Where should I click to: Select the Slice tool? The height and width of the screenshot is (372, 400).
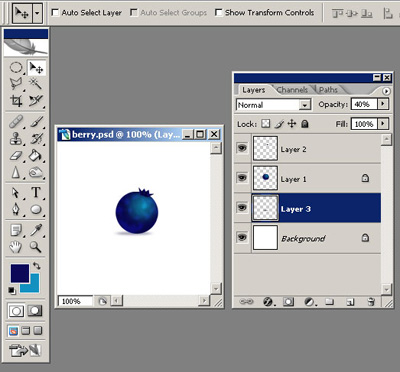click(x=36, y=100)
